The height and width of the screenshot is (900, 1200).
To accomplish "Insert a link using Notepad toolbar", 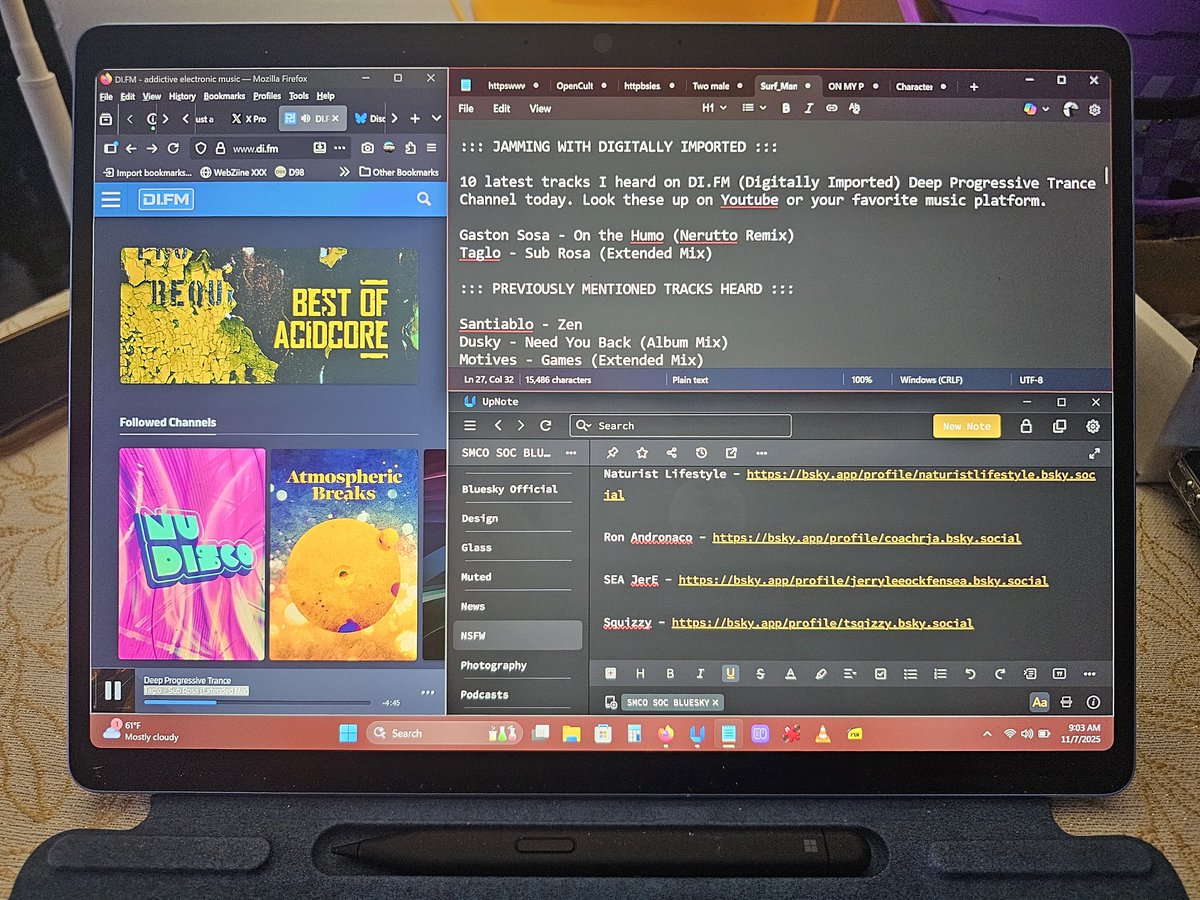I will [831, 108].
